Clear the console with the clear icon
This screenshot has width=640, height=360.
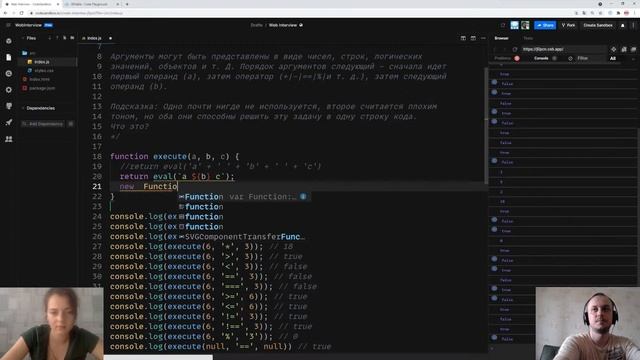click(x=570, y=58)
